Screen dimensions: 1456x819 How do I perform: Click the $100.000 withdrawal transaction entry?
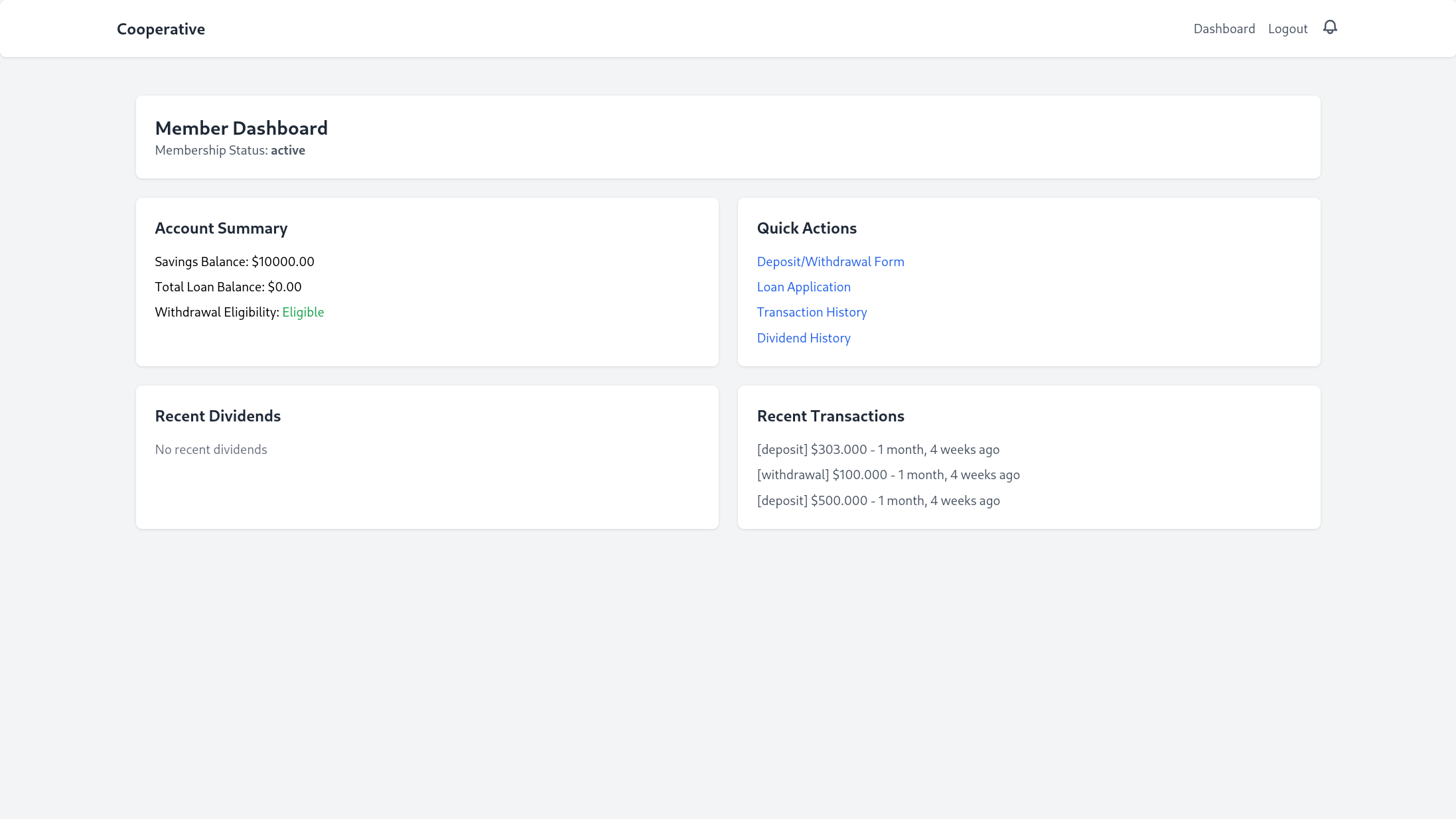(888, 475)
